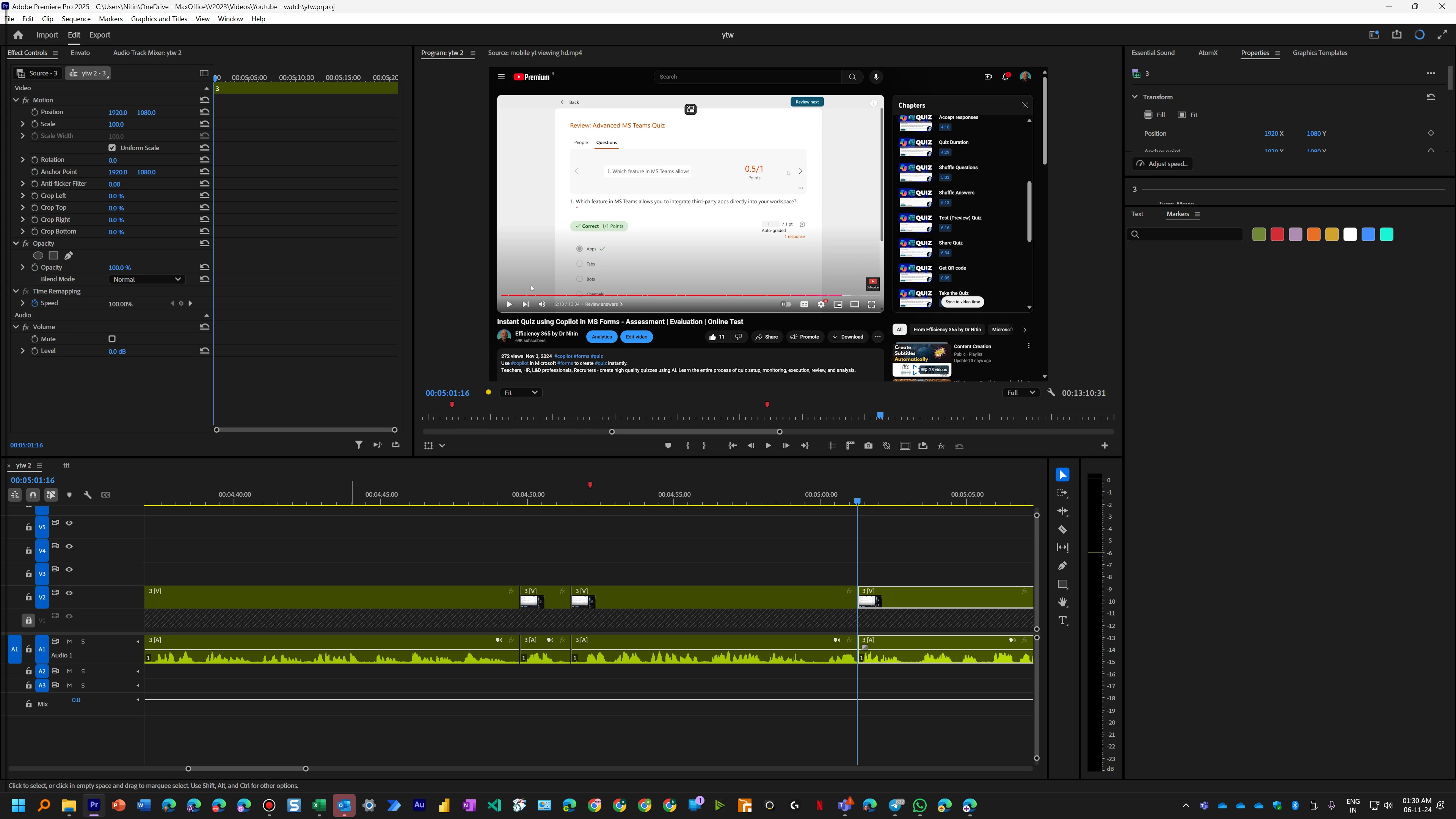Switch to the Essential Sound tab

[1153, 53]
